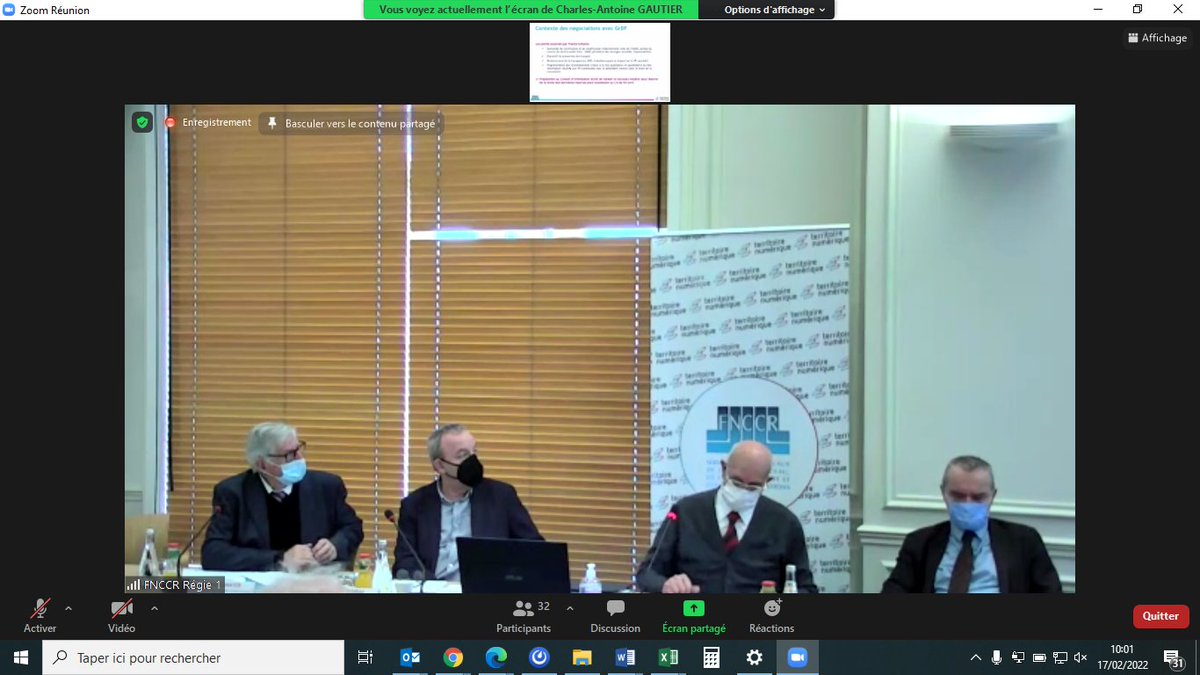Open clock and date 17/02/2022

point(1122,657)
